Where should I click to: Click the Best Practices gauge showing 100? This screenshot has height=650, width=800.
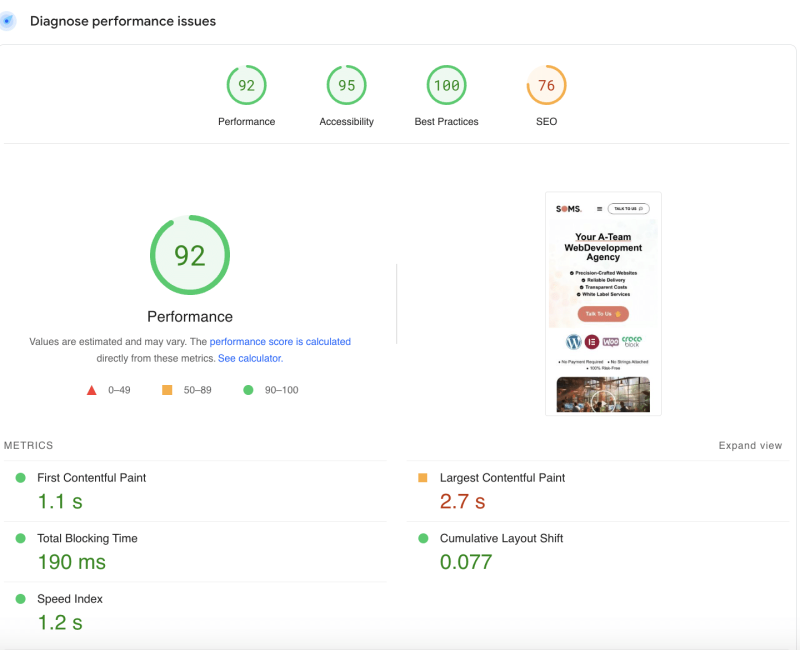[446, 86]
